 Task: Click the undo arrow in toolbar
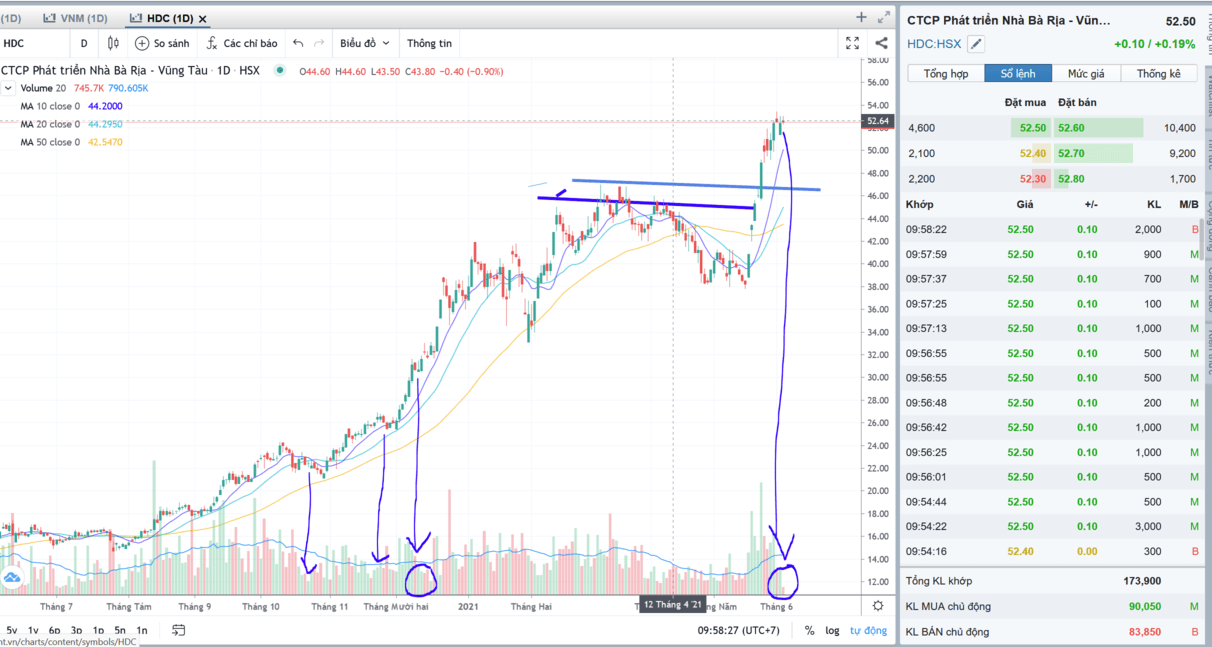[x=298, y=43]
